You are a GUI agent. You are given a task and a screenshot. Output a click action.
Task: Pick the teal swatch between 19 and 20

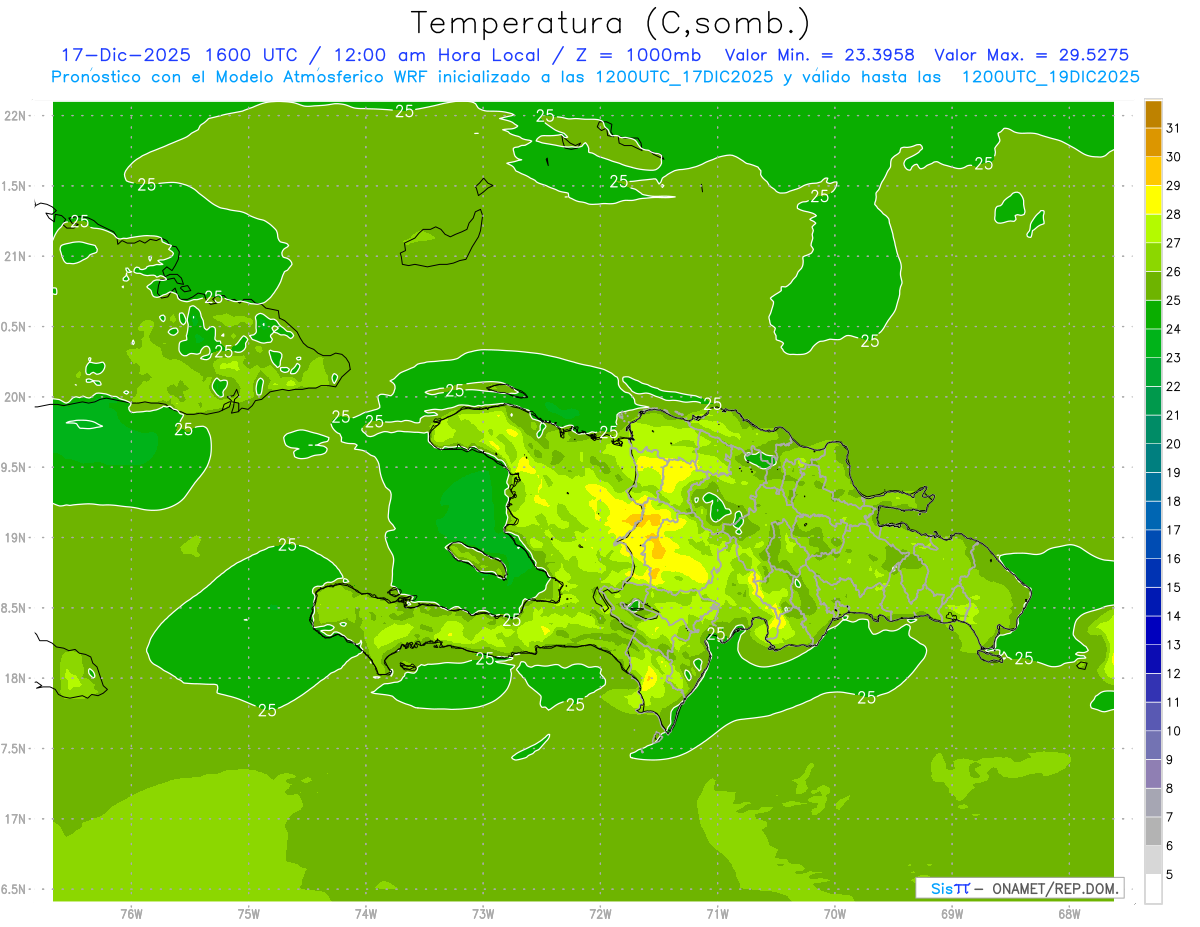click(x=1153, y=458)
